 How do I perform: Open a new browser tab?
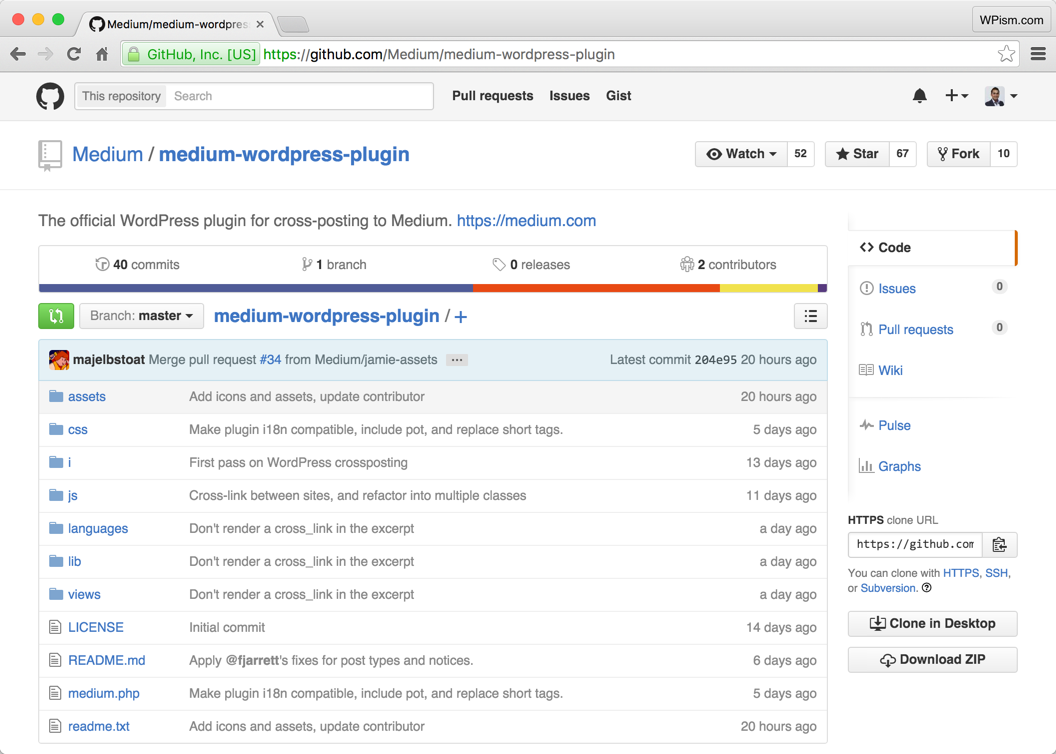click(x=293, y=25)
